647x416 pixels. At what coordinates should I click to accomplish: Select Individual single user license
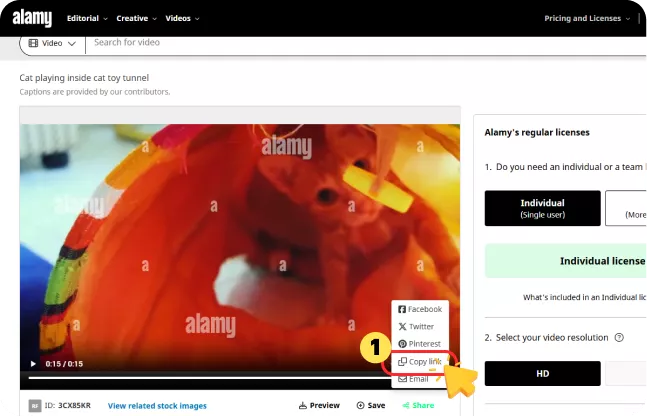[543, 208]
